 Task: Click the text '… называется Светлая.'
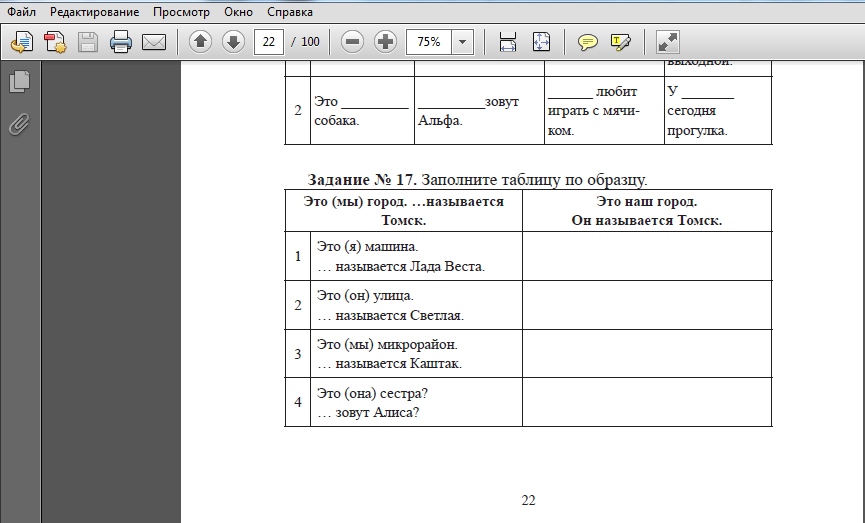(390, 316)
